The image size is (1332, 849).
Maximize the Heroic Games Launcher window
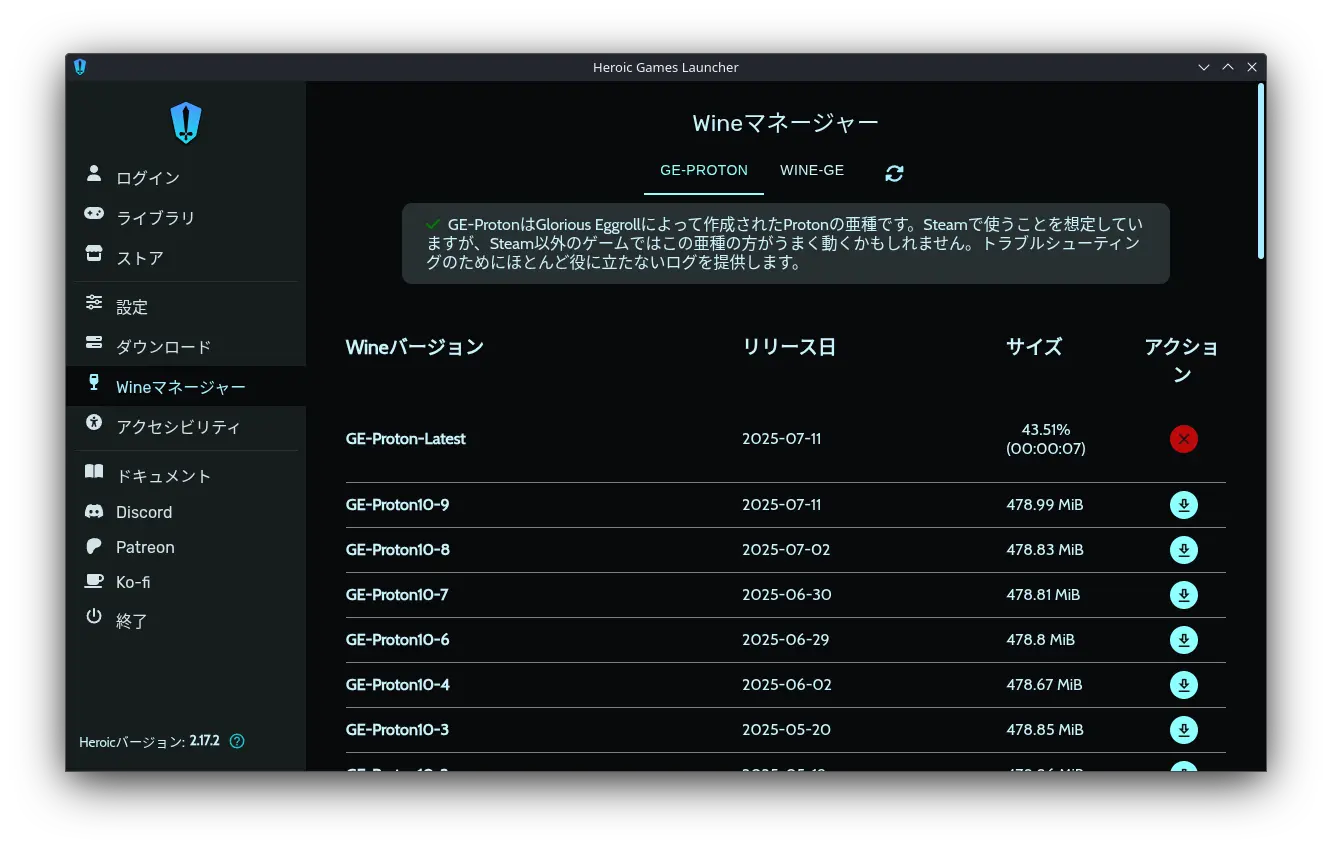pyautogui.click(x=1228, y=67)
